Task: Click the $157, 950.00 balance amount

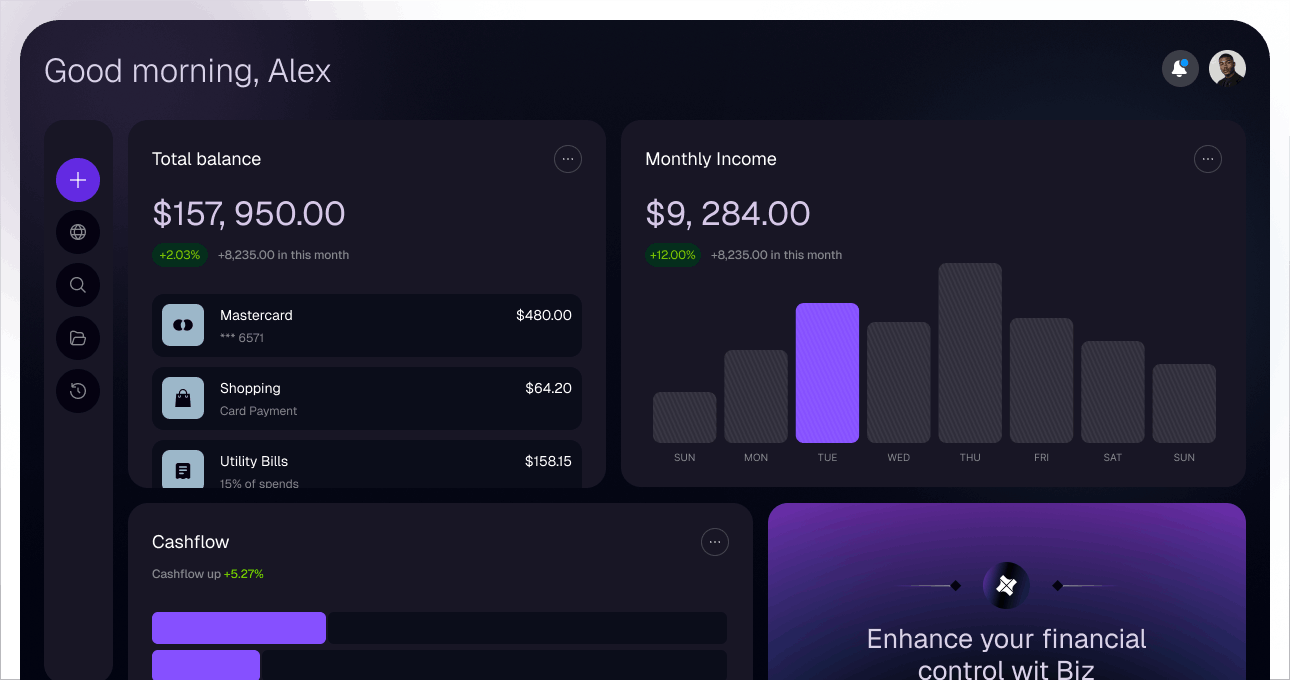Action: pos(249,213)
